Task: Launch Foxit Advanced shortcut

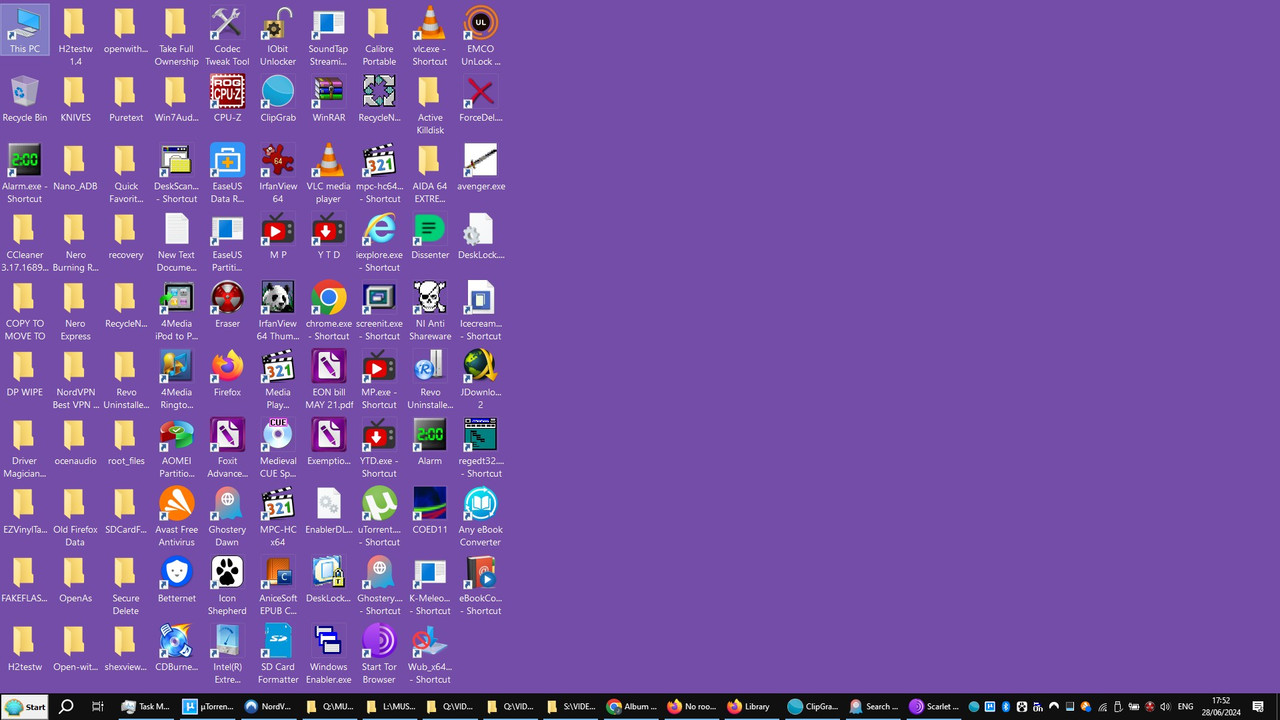Action: click(x=227, y=449)
